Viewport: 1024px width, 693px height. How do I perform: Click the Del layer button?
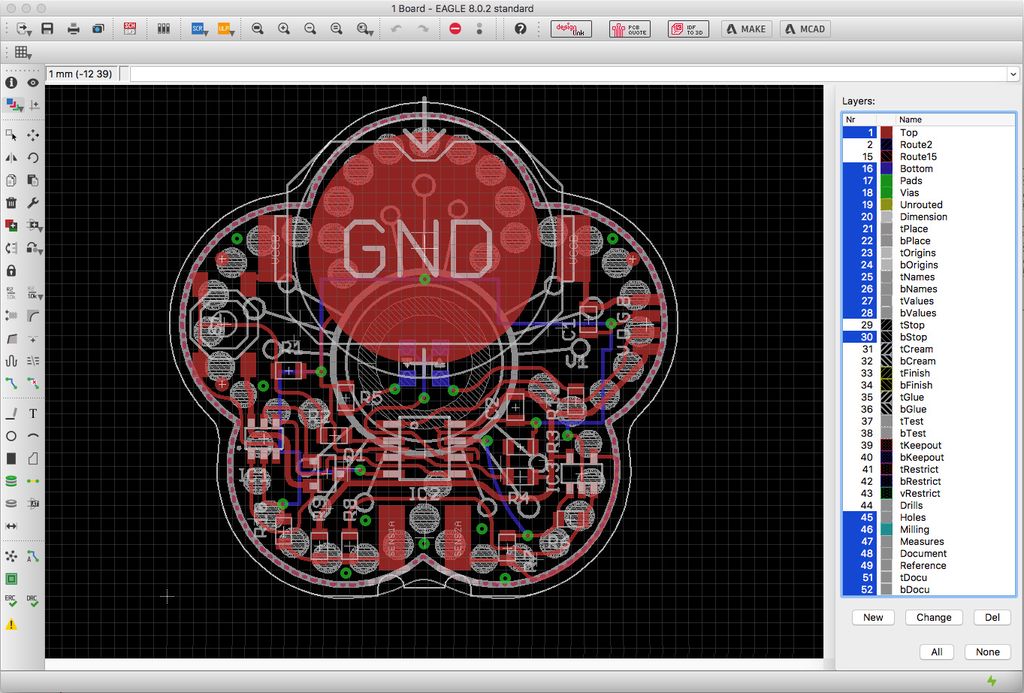(x=992, y=617)
